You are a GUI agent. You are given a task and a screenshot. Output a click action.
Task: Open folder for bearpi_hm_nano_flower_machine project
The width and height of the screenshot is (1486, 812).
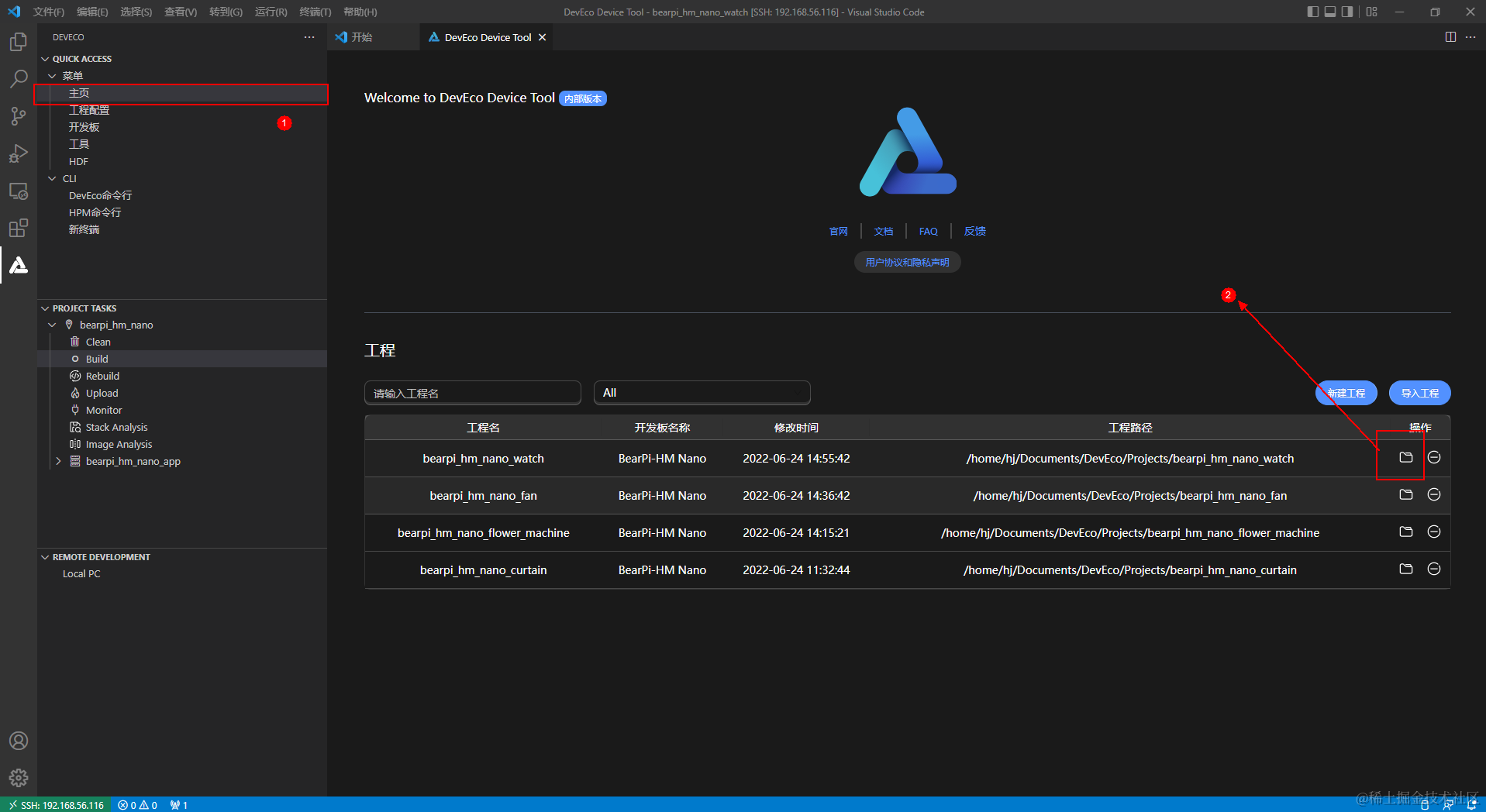[x=1406, y=532]
